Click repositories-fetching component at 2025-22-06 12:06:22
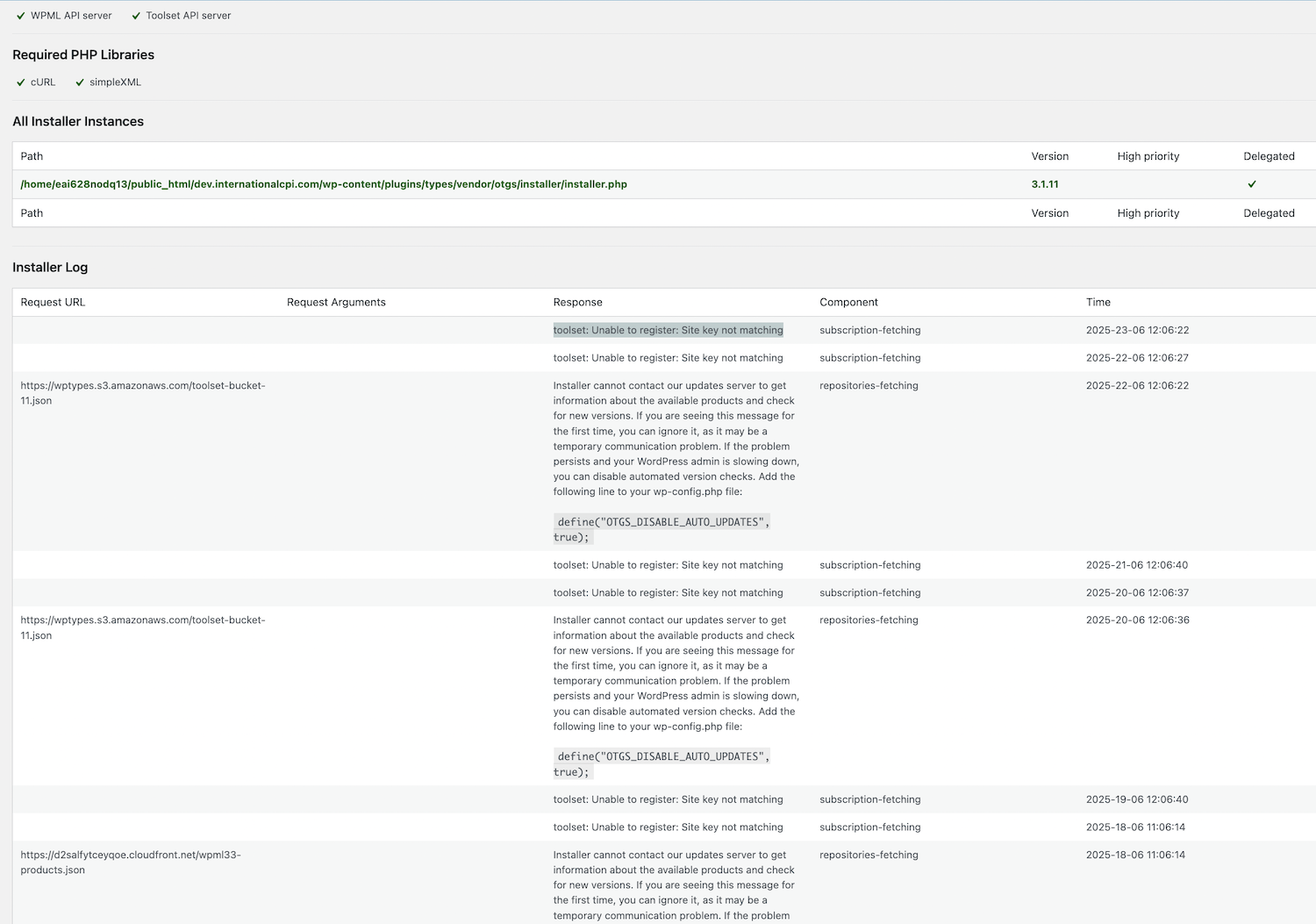1316x924 pixels. click(869, 385)
